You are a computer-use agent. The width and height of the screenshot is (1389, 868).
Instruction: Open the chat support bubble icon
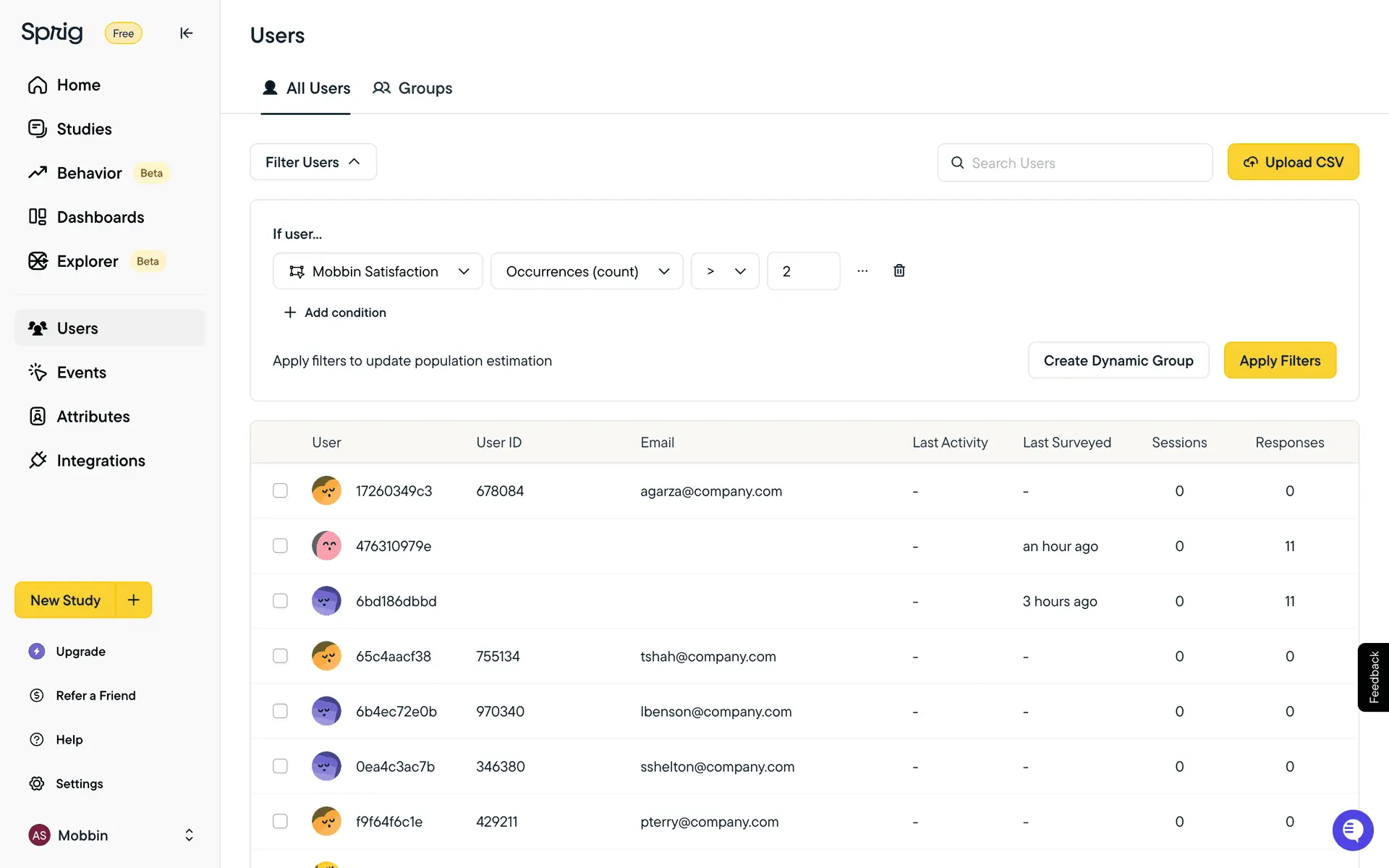click(x=1351, y=830)
